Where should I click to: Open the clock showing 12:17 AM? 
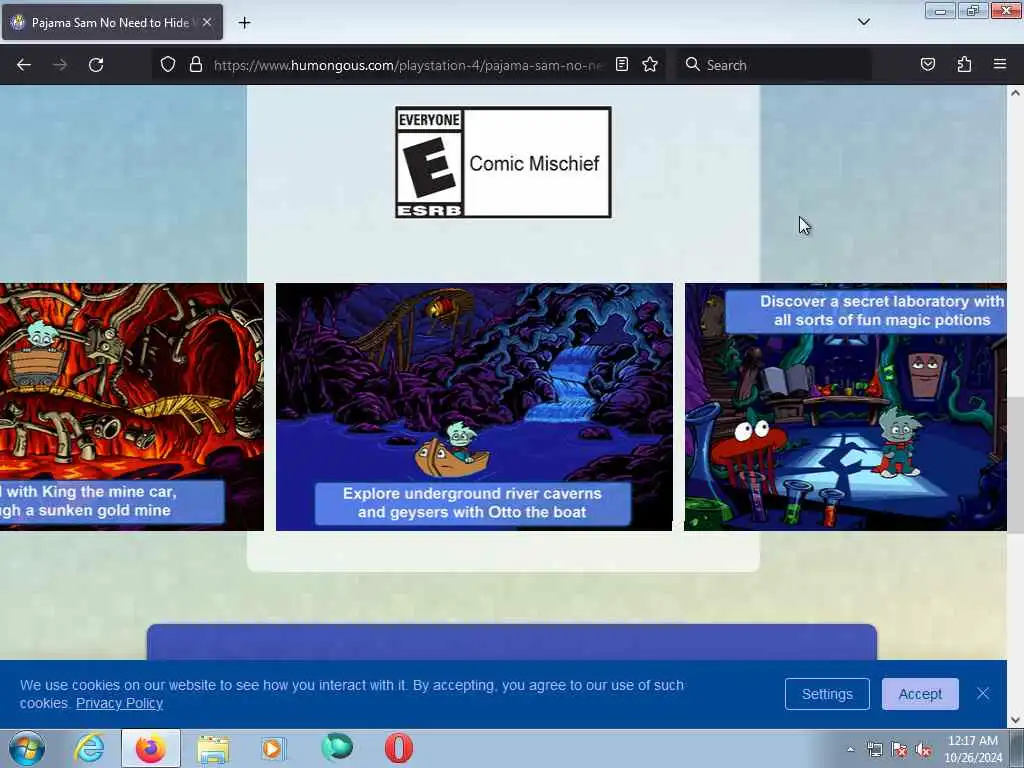[x=973, y=749]
